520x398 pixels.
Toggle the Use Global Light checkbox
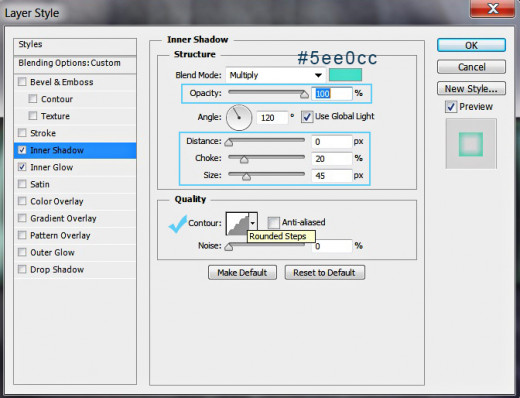tap(307, 117)
